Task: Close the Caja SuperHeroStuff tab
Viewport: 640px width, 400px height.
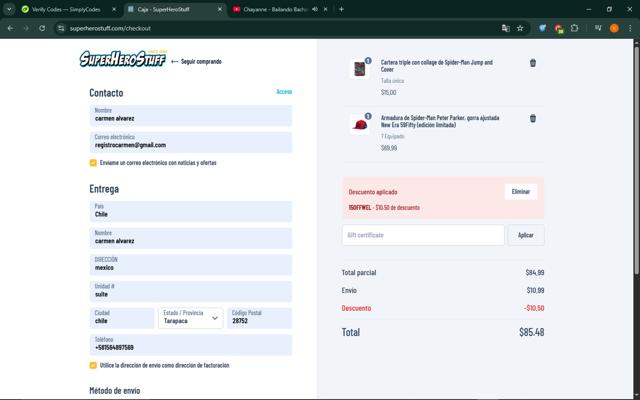Action: coord(220,9)
